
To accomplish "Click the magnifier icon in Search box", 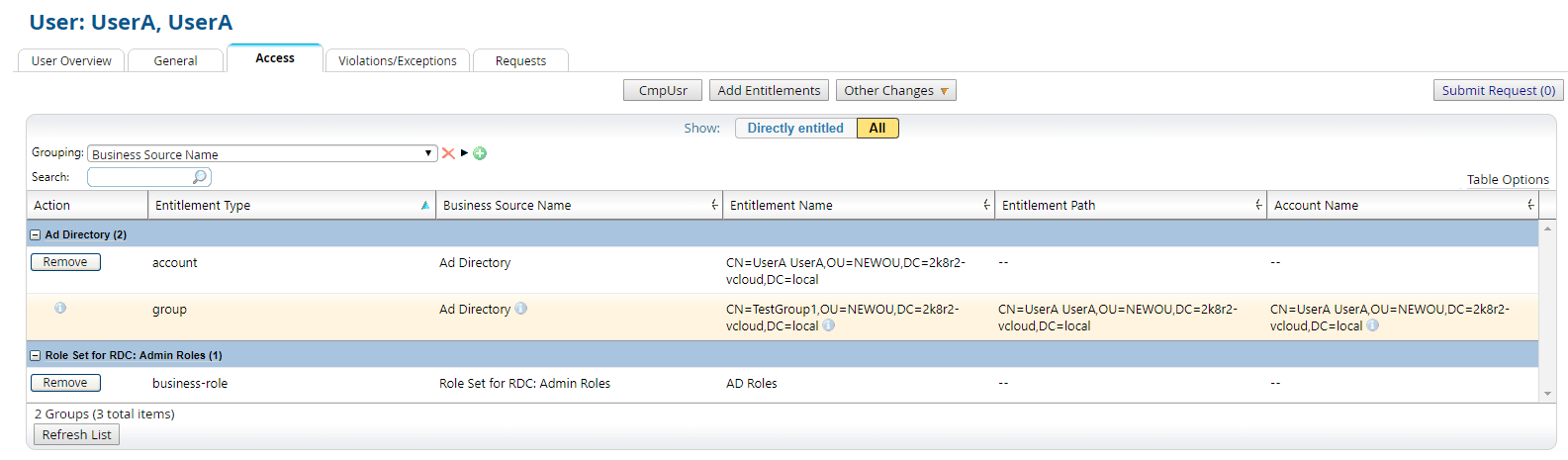I will [200, 177].
